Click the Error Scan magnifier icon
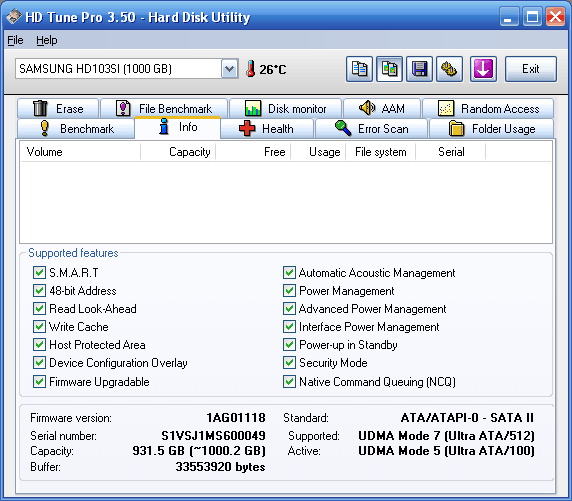This screenshot has width=572, height=501. (x=343, y=128)
